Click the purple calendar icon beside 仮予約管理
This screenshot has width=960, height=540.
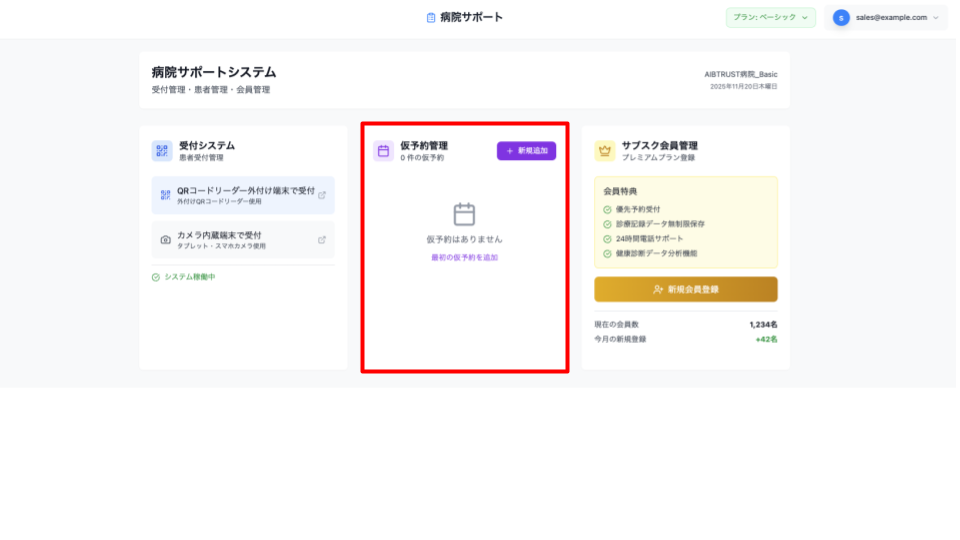tap(383, 151)
